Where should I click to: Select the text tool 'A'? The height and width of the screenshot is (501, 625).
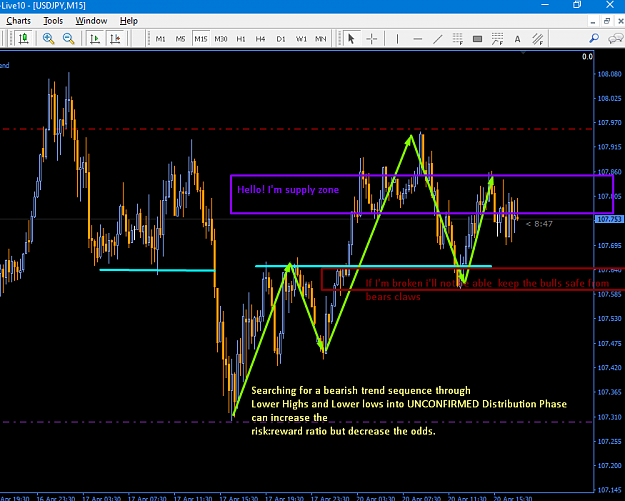click(517, 39)
